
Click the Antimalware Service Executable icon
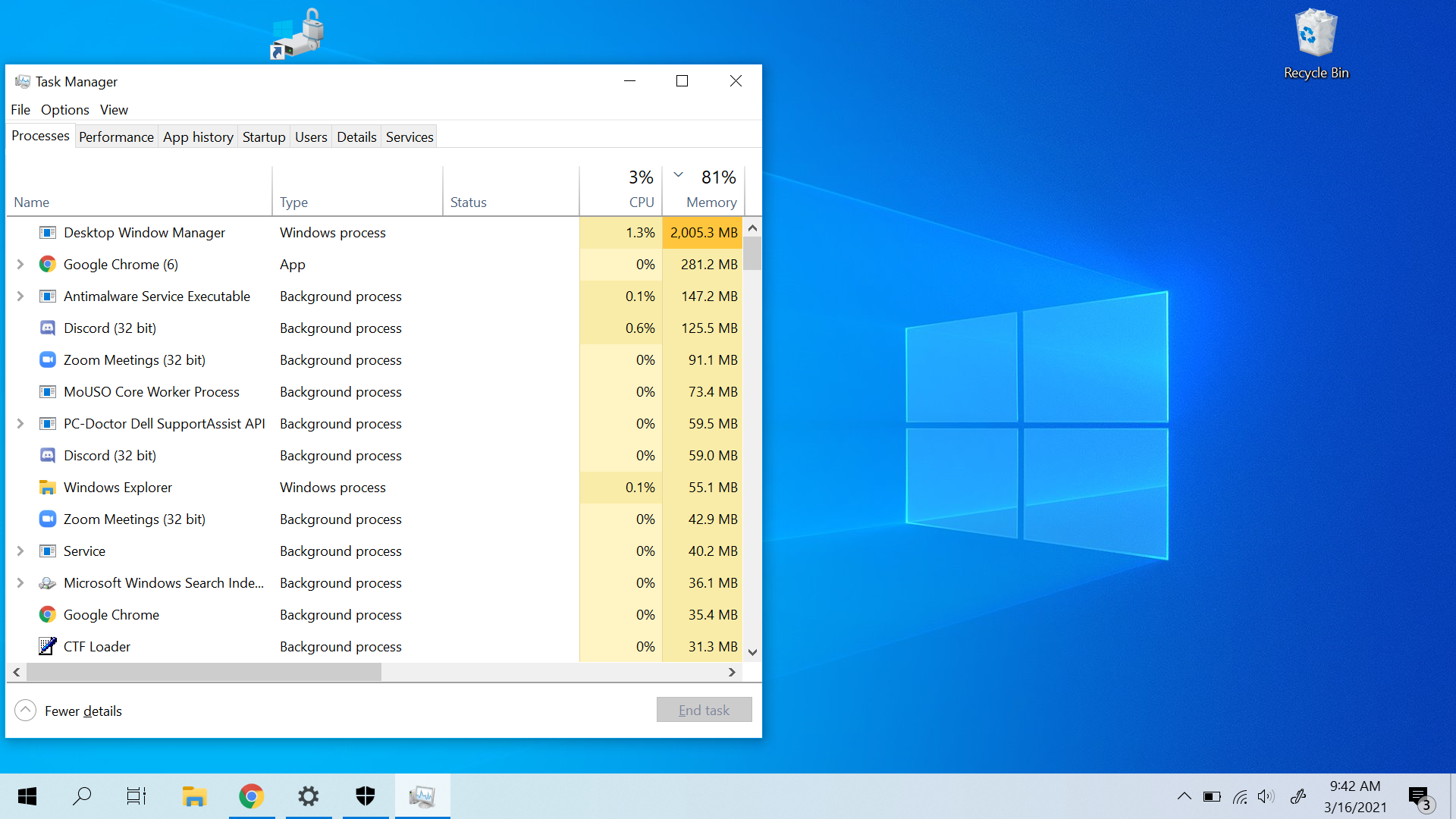pyautogui.click(x=48, y=297)
